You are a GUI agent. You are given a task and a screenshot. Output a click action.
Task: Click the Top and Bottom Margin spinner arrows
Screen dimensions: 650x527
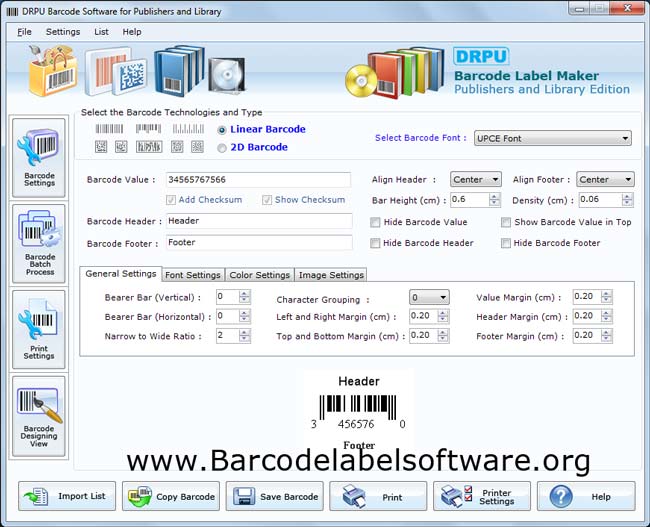(443, 336)
